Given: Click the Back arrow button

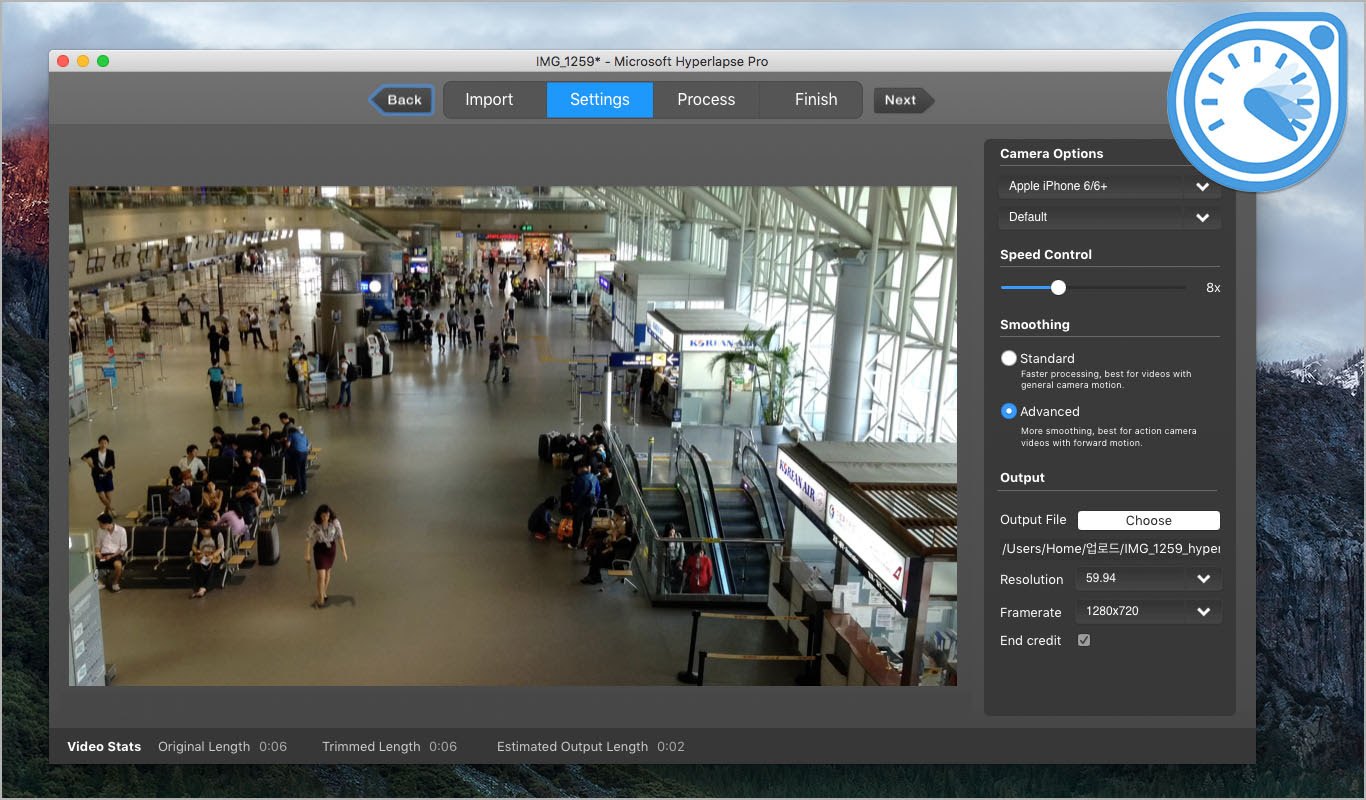Looking at the screenshot, I should click(x=402, y=100).
